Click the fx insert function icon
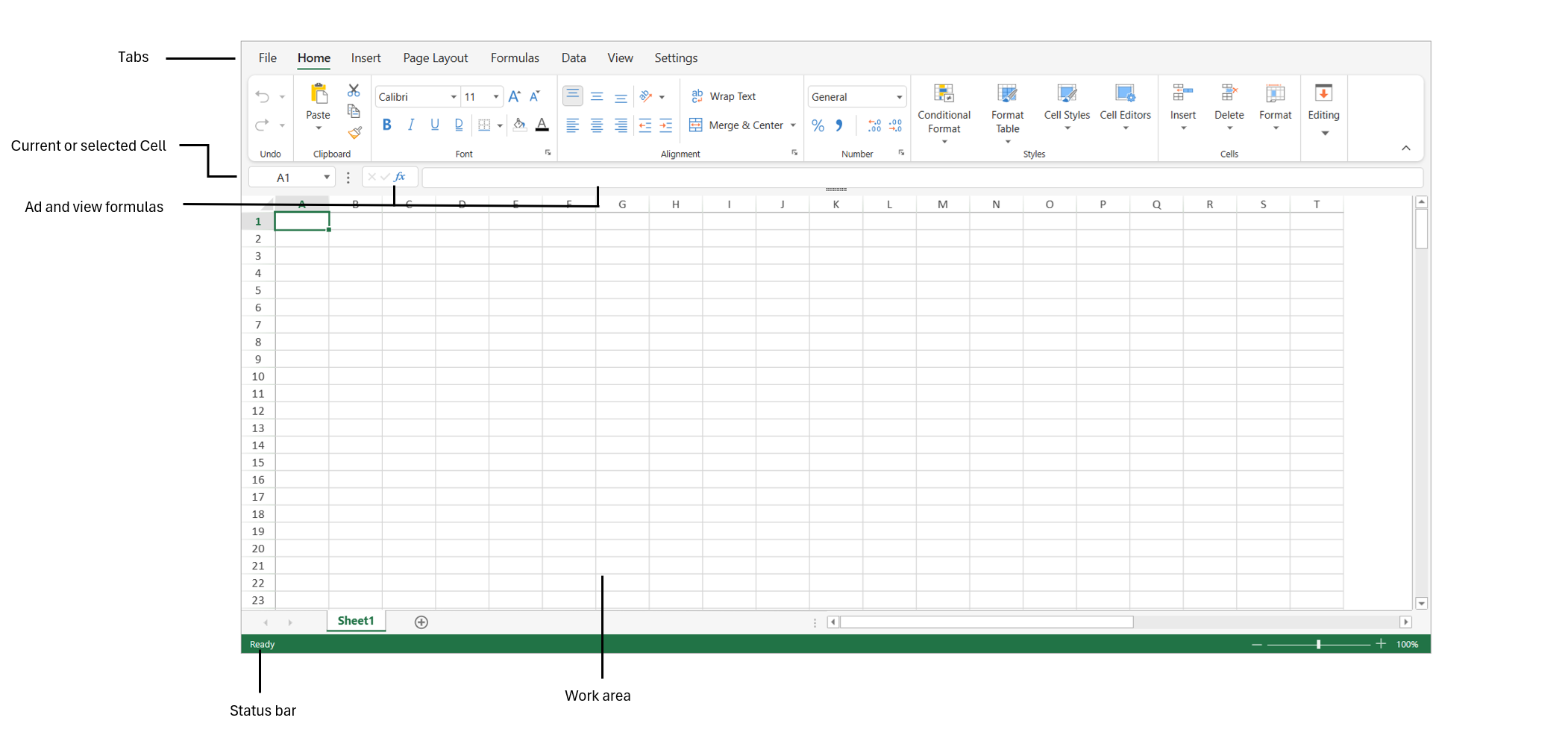This screenshot has height=750, width=1568. (x=400, y=177)
